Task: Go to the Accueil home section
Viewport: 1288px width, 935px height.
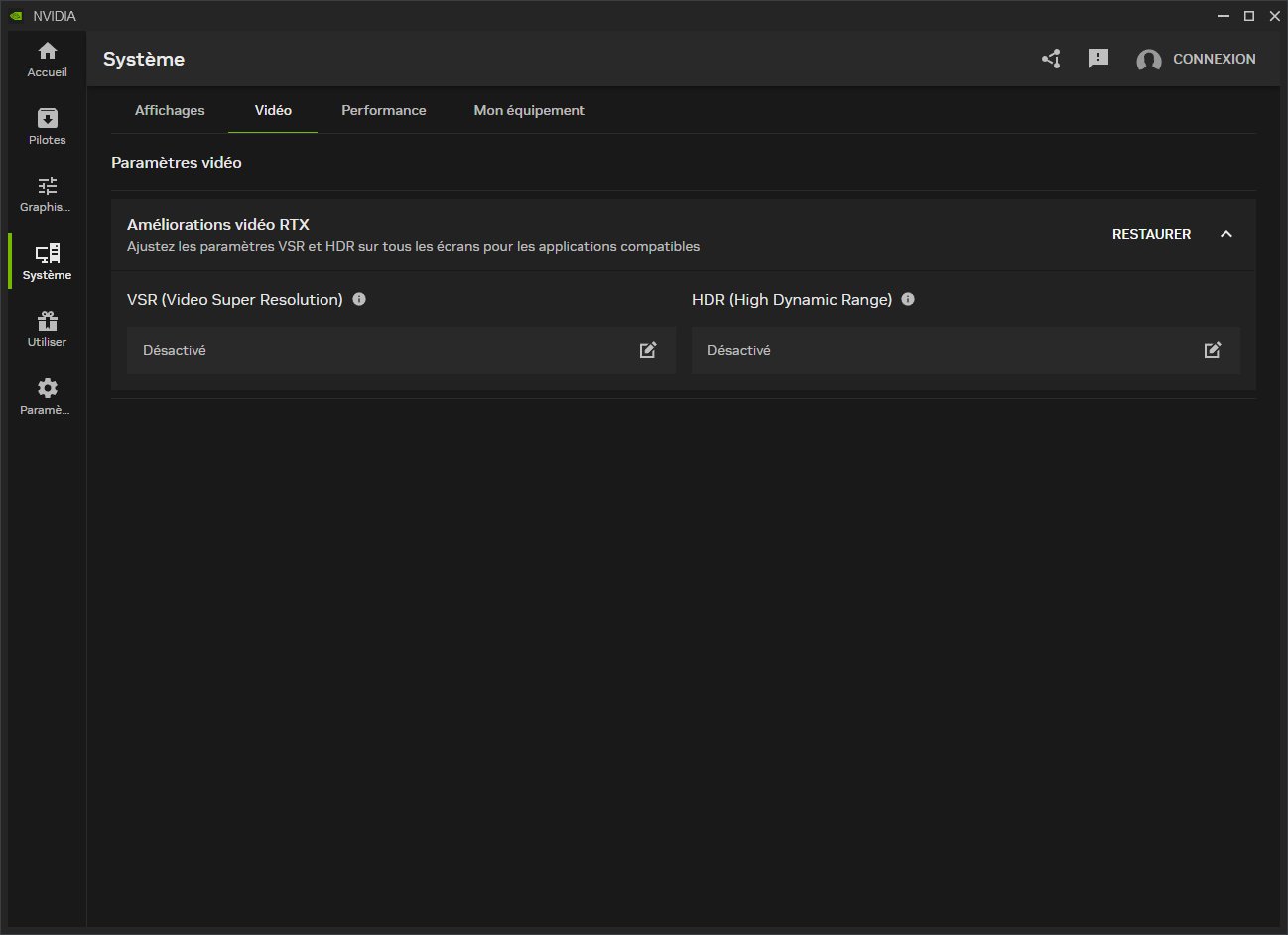Action: [x=47, y=60]
